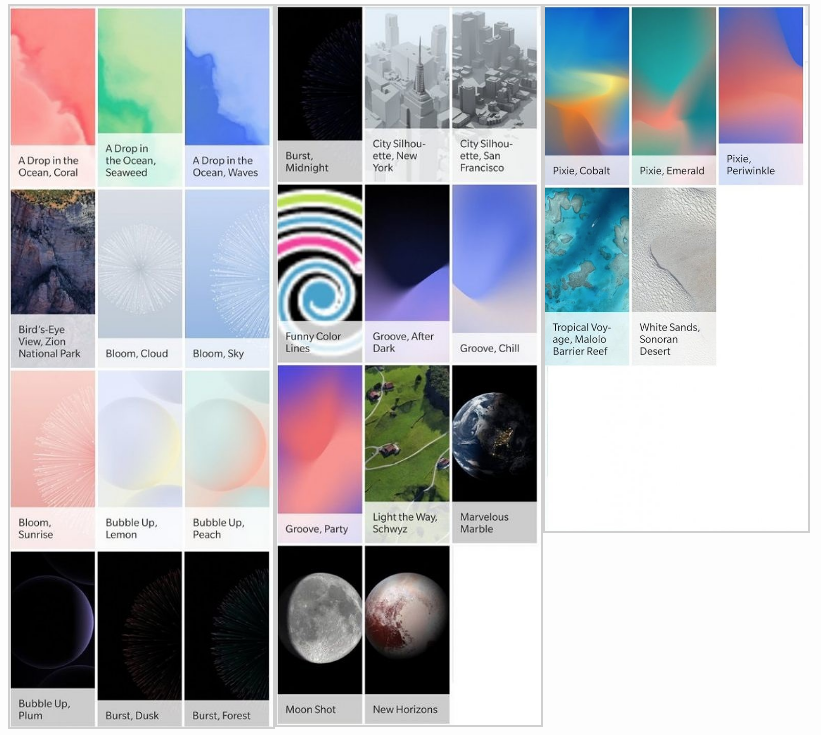821x735 pixels.
Task: Open the Groove, Party wallpaper
Action: click(320, 454)
